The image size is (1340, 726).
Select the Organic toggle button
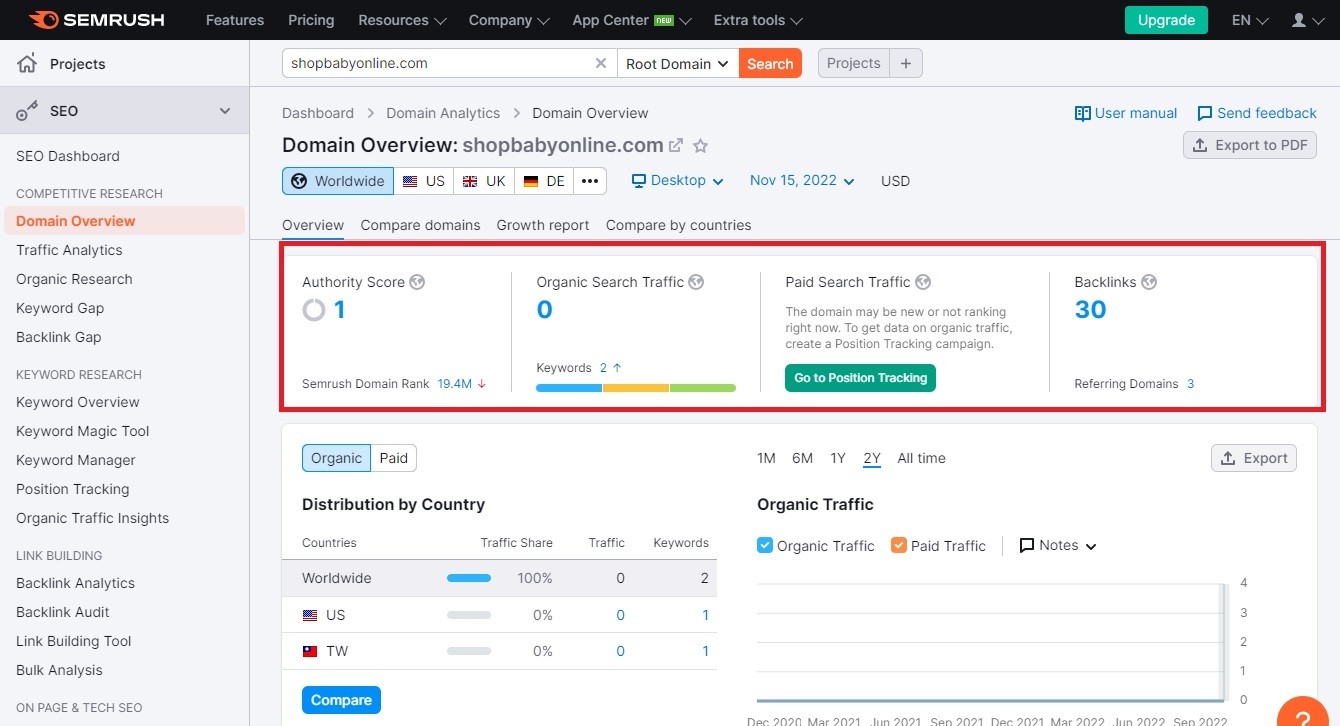[336, 458]
